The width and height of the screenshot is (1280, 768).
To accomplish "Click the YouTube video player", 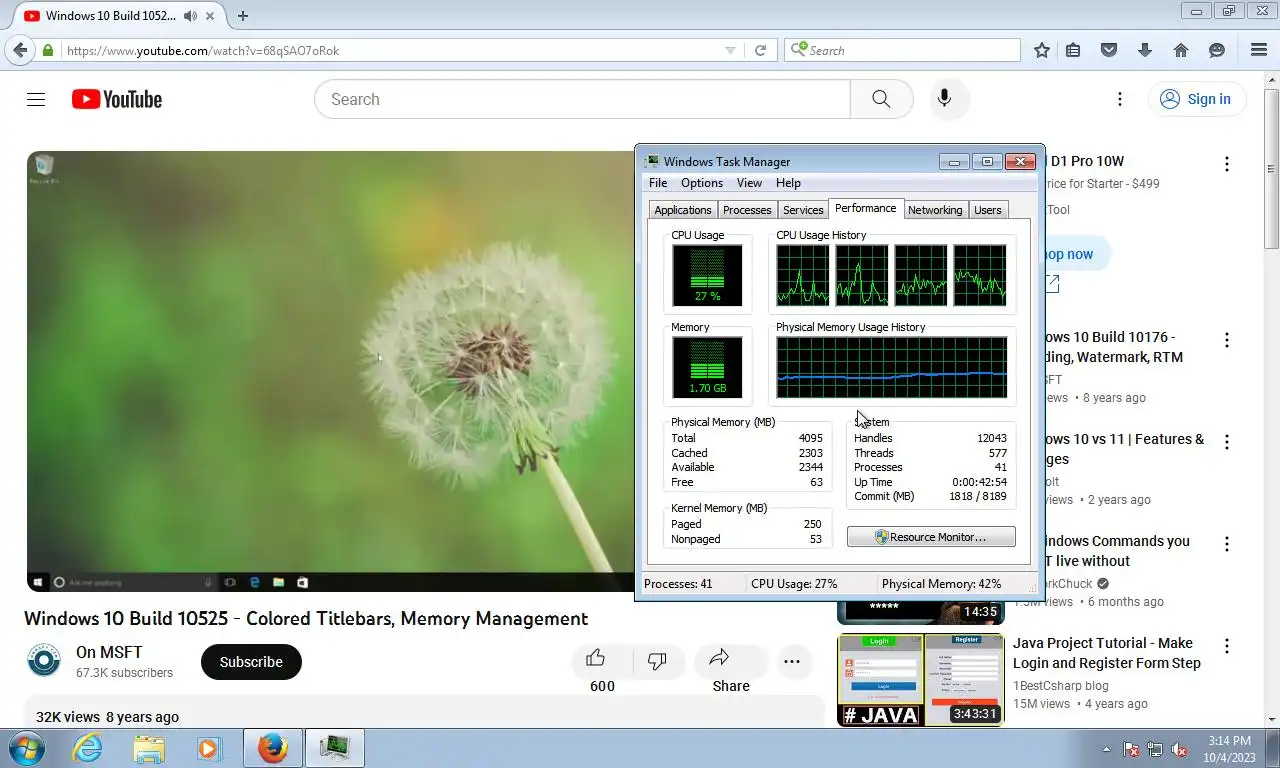I will [x=330, y=371].
